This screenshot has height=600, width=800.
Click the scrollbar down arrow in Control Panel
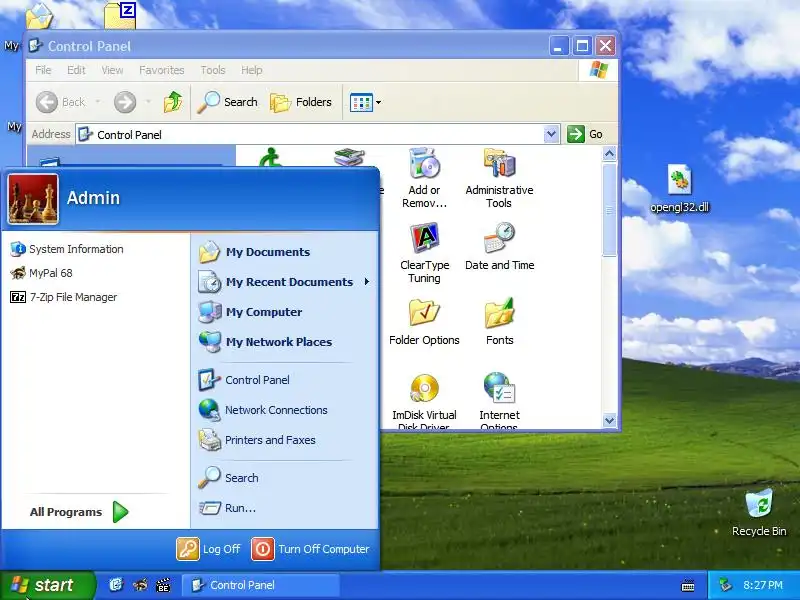pyautogui.click(x=609, y=420)
